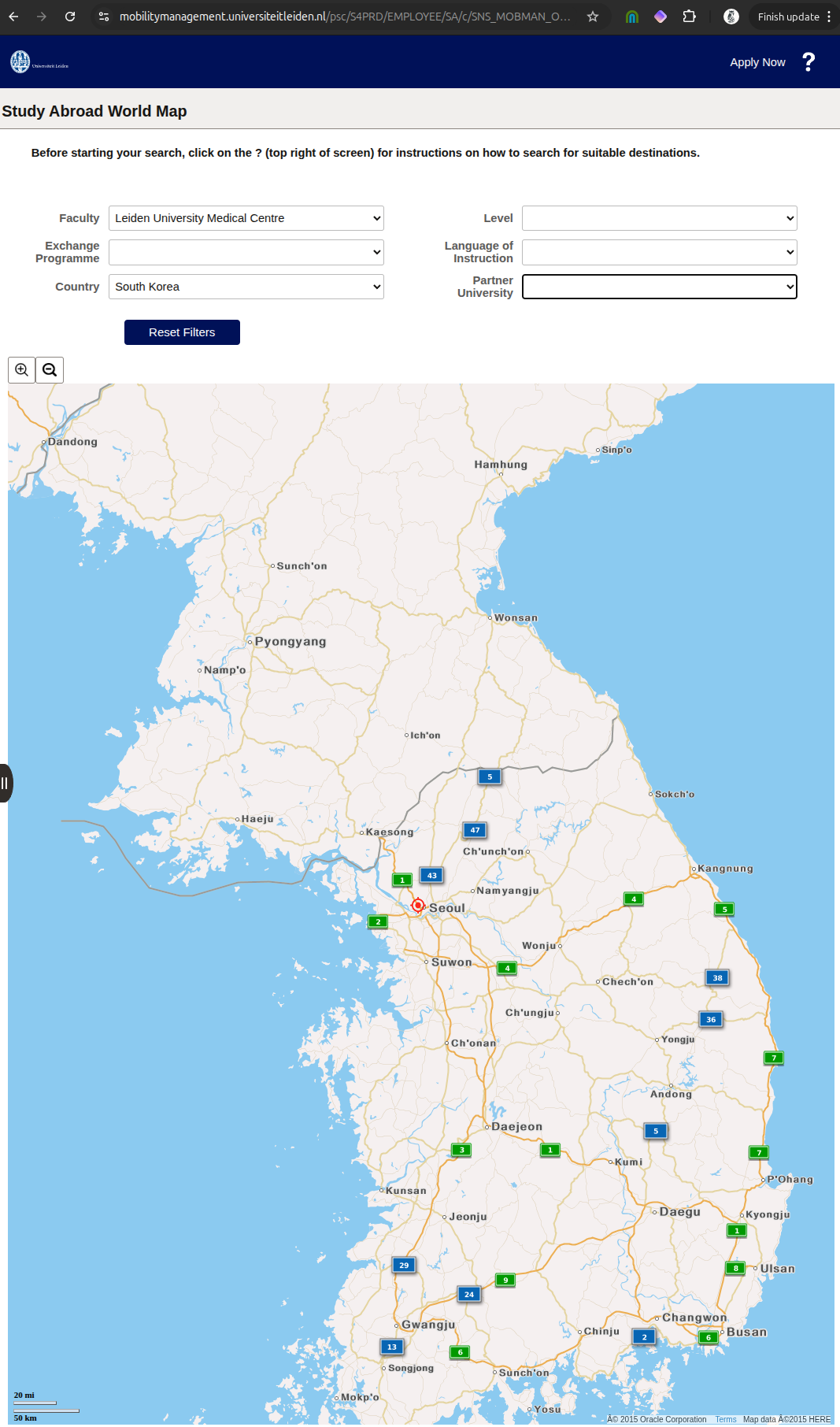The image size is (840, 1427).
Task: Click green marker 2 west of Seoul
Action: click(378, 921)
